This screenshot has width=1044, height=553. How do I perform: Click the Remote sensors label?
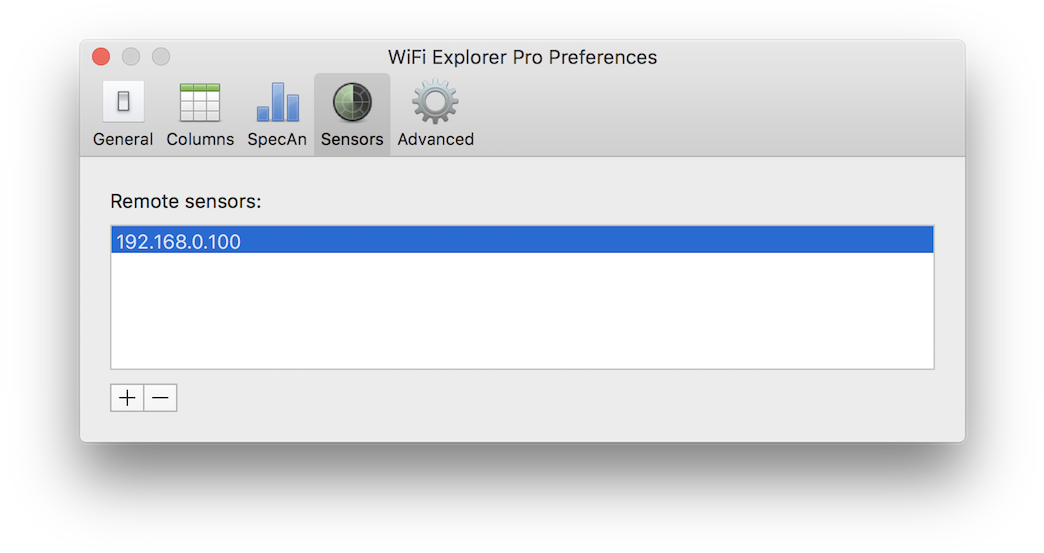(185, 202)
